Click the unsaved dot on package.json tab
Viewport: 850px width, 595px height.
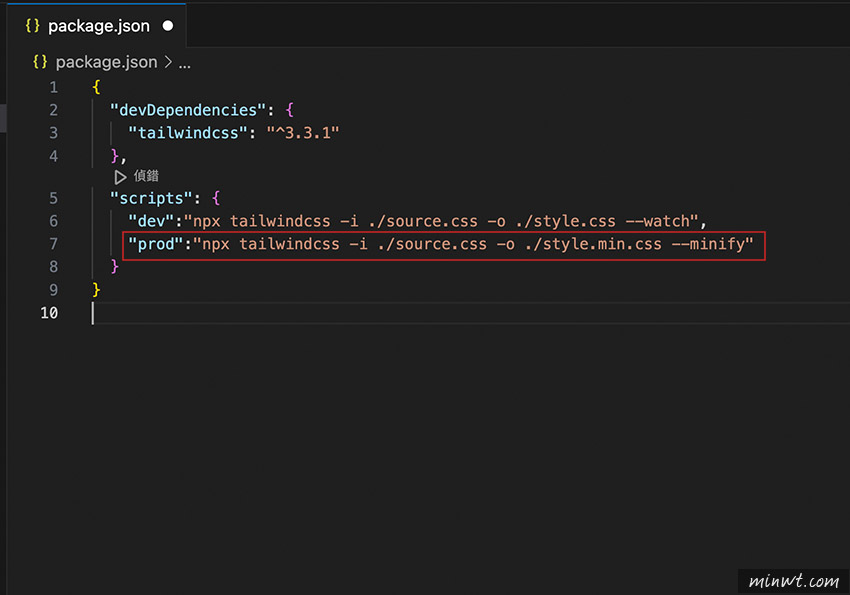(x=168, y=25)
